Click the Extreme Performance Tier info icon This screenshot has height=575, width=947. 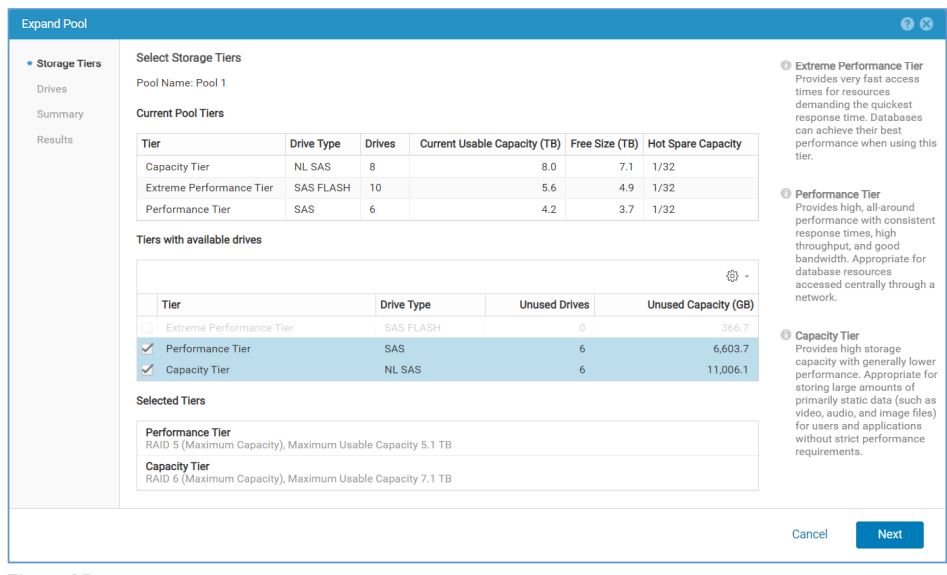(785, 67)
